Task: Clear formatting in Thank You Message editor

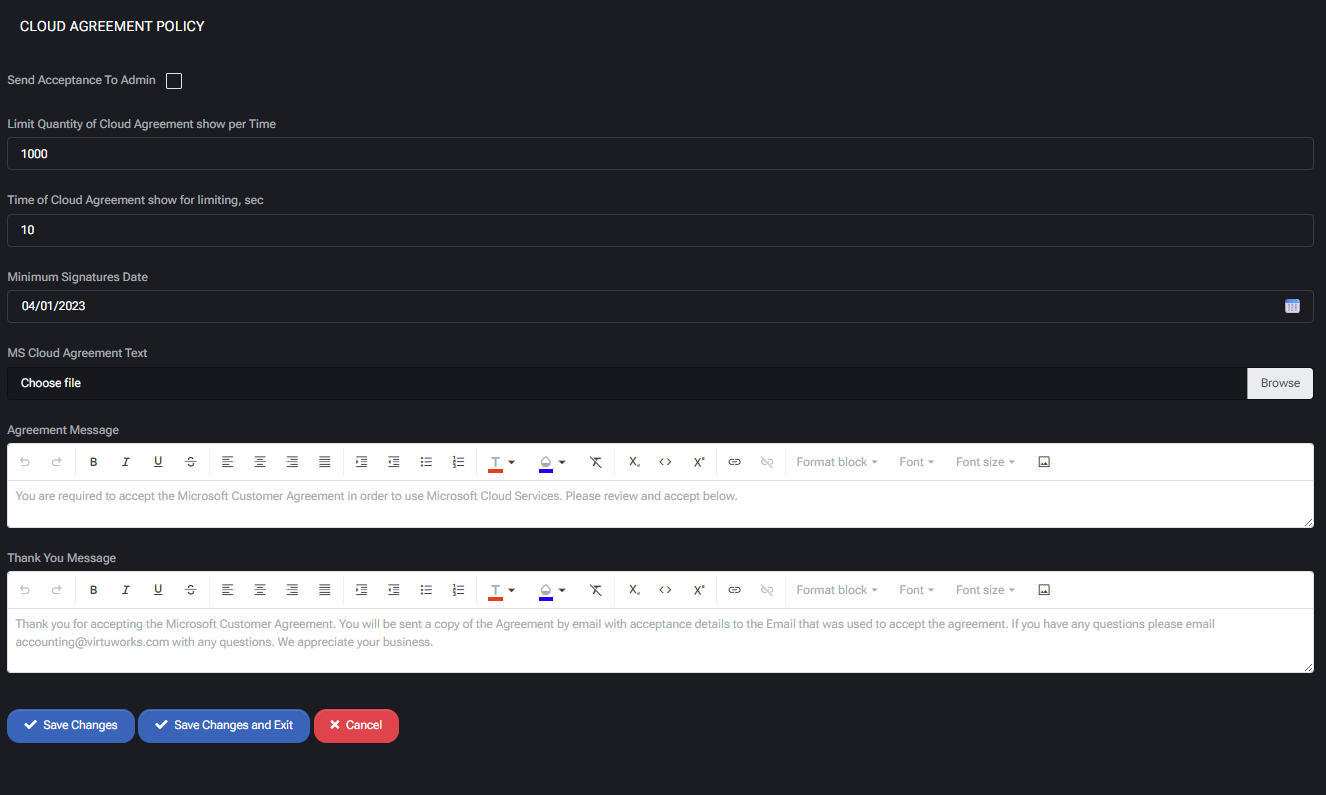Action: (x=596, y=590)
